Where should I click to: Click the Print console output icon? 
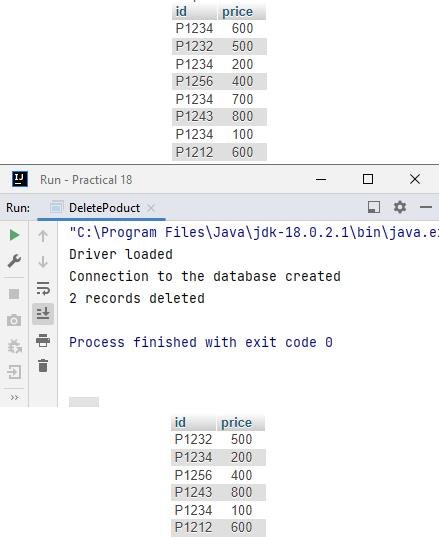coord(43,340)
